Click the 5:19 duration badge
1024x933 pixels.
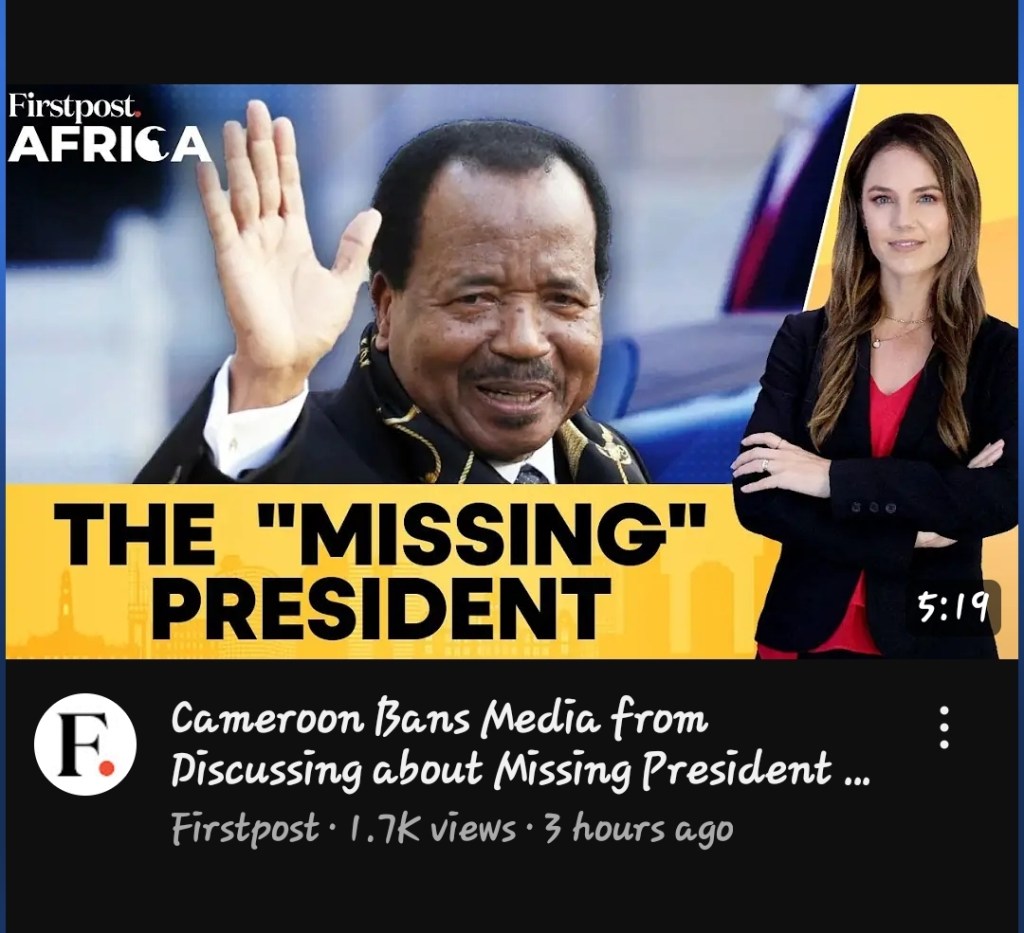tap(953, 608)
